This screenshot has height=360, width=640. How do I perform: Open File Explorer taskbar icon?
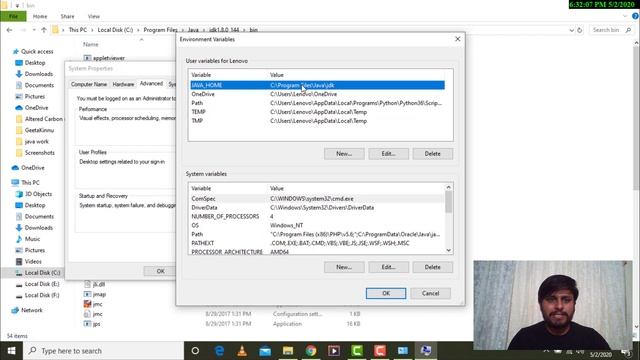tap(288, 351)
